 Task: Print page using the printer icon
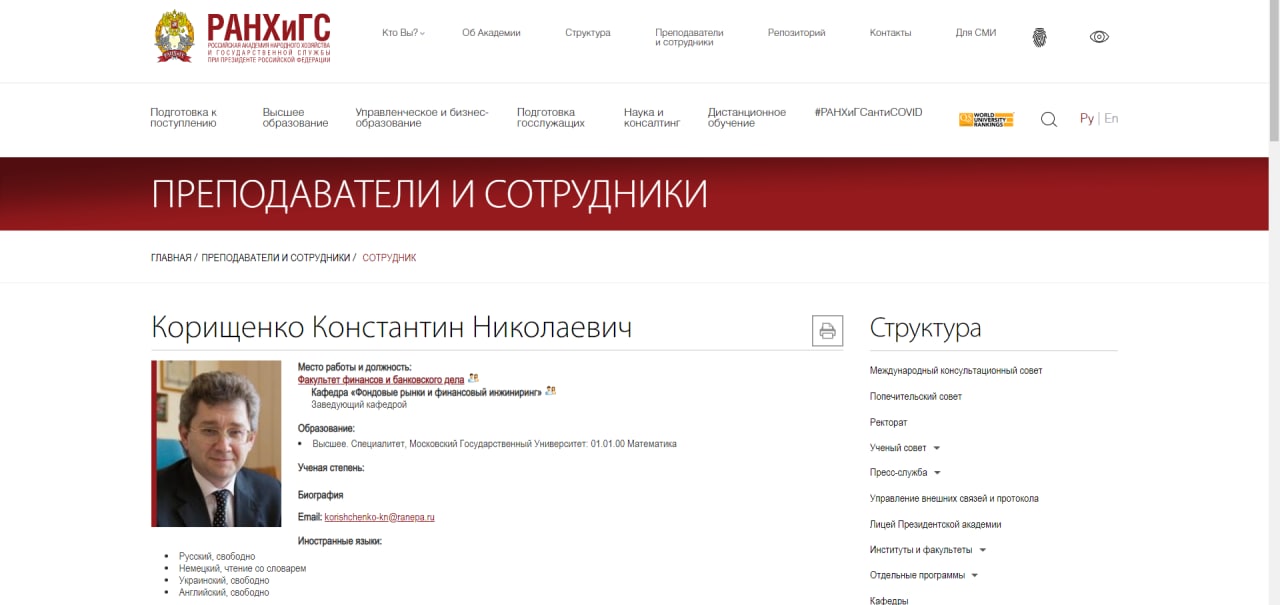827,331
